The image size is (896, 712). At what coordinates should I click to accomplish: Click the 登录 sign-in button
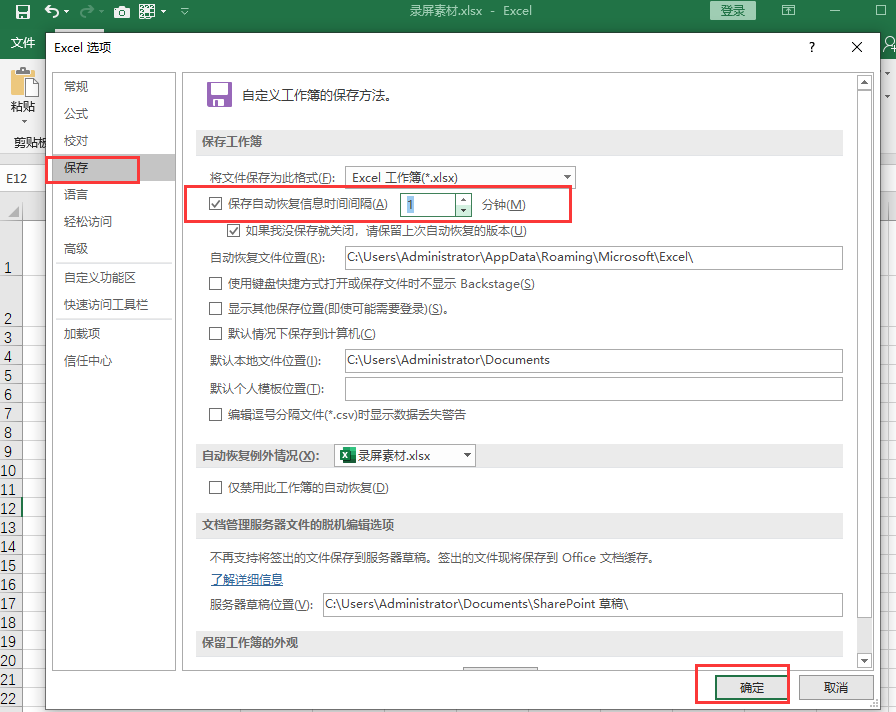tap(733, 10)
